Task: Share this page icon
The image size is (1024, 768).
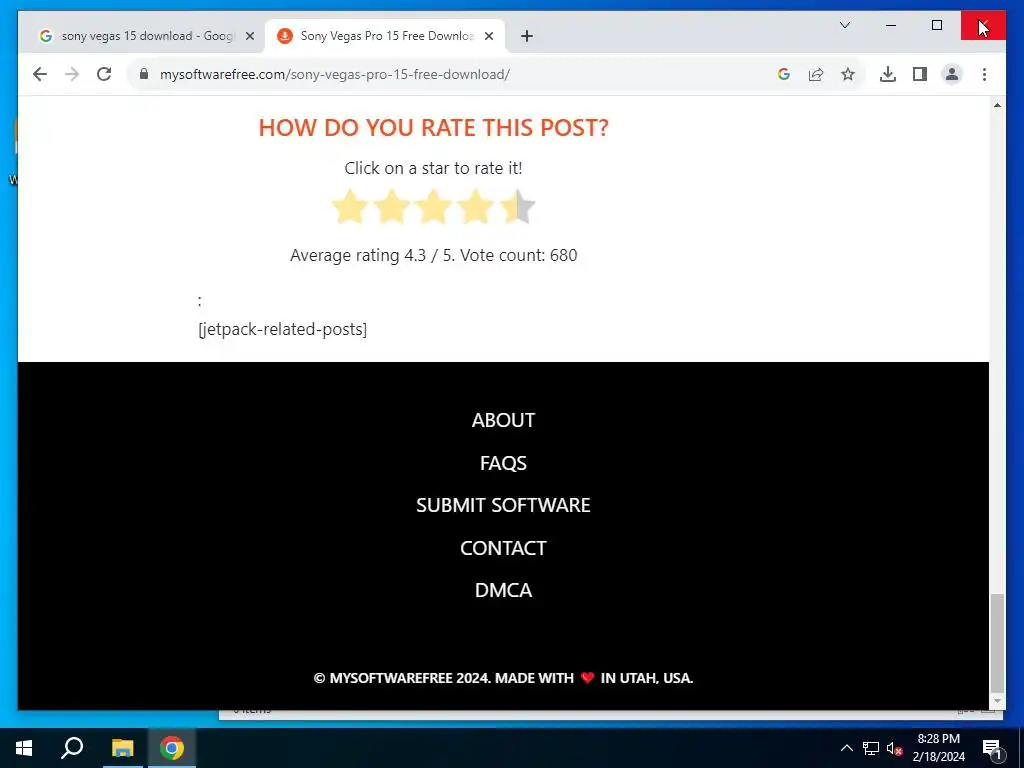Action: pyautogui.click(x=816, y=74)
